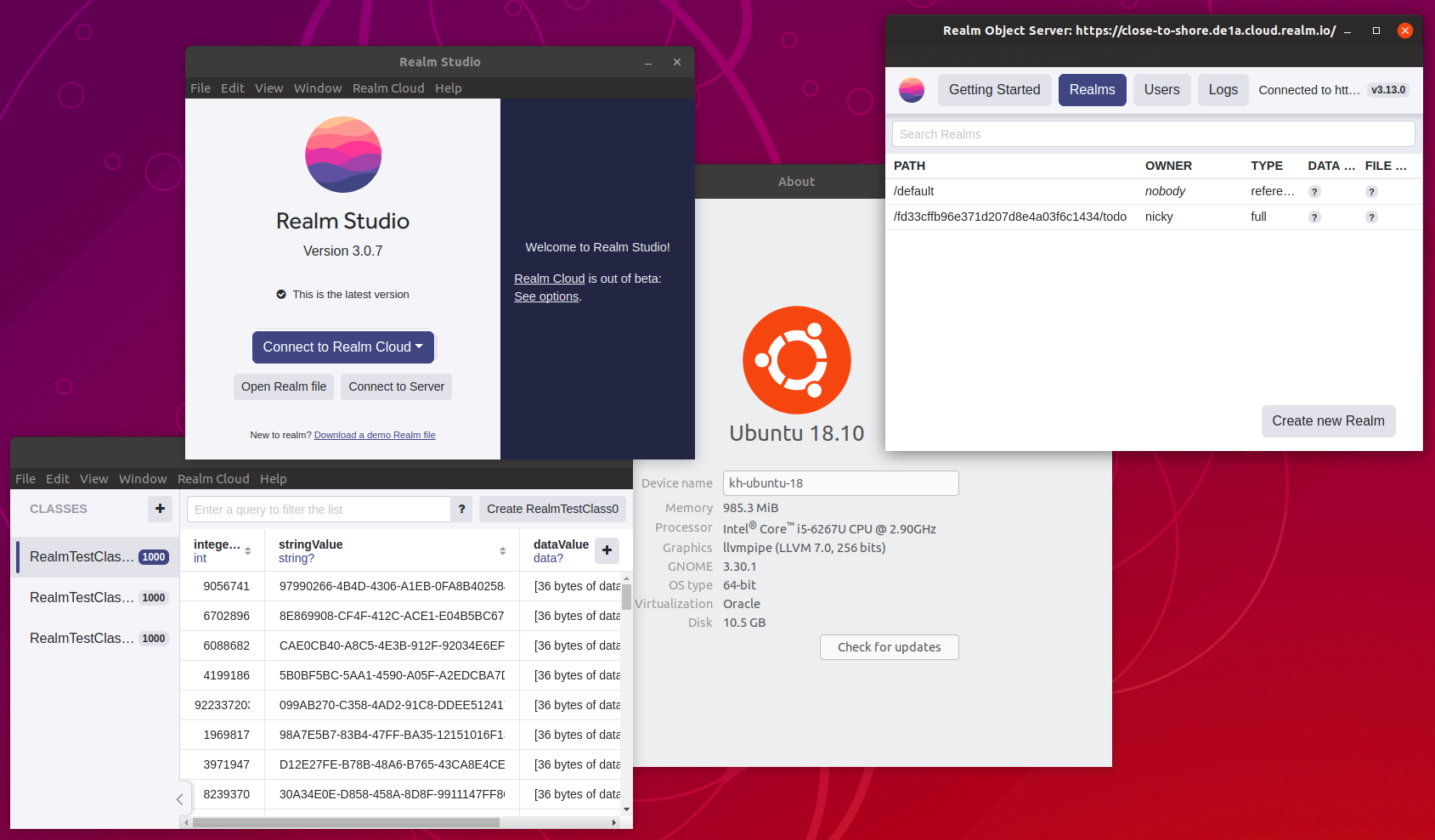Click the Create new Realm button

tap(1329, 421)
